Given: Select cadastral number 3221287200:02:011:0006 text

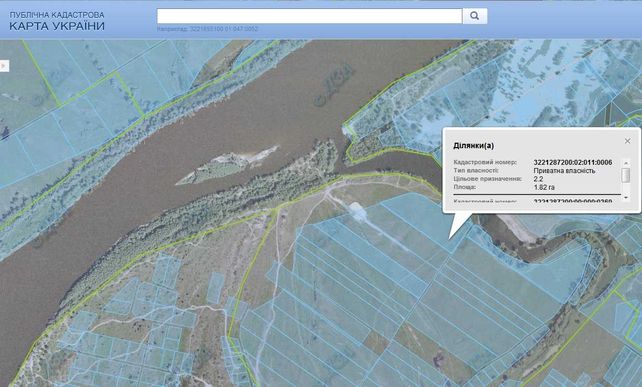Looking at the screenshot, I should [x=573, y=162].
